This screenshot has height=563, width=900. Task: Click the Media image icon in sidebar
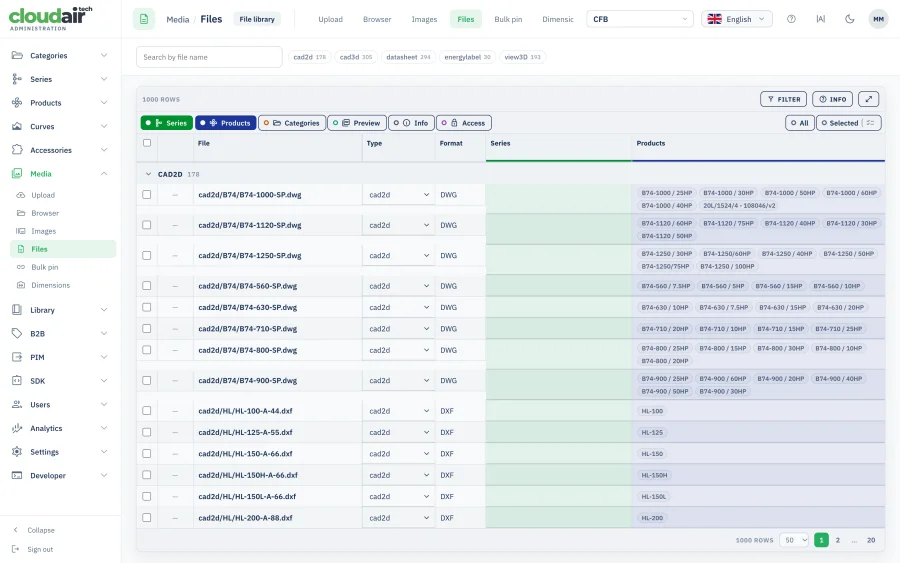(x=17, y=173)
